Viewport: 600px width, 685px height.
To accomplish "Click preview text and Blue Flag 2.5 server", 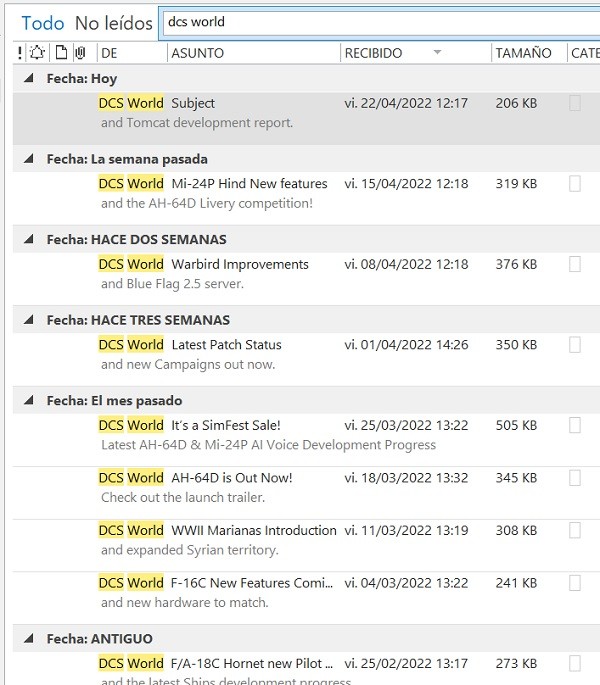I will [172, 284].
